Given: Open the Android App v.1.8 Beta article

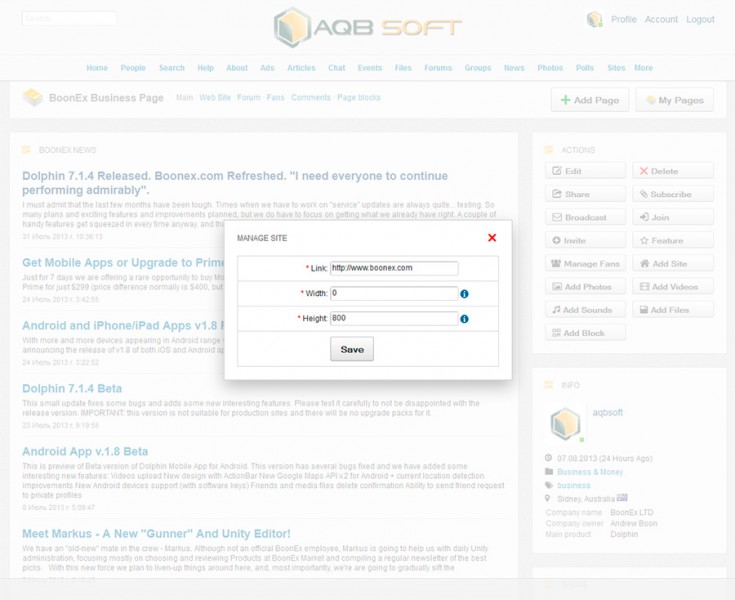Looking at the screenshot, I should 85,451.
